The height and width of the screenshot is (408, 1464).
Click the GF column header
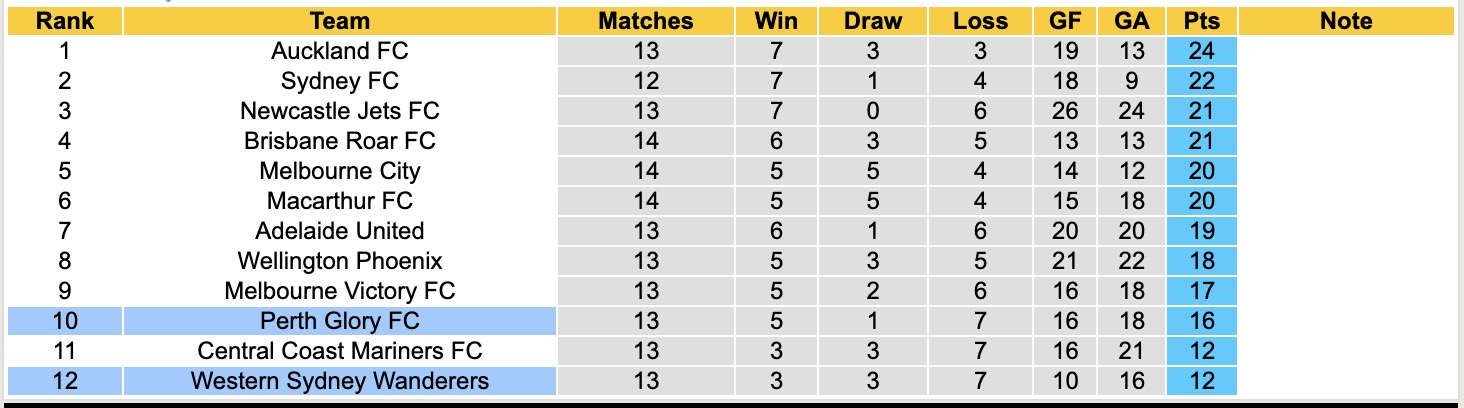(x=1064, y=21)
